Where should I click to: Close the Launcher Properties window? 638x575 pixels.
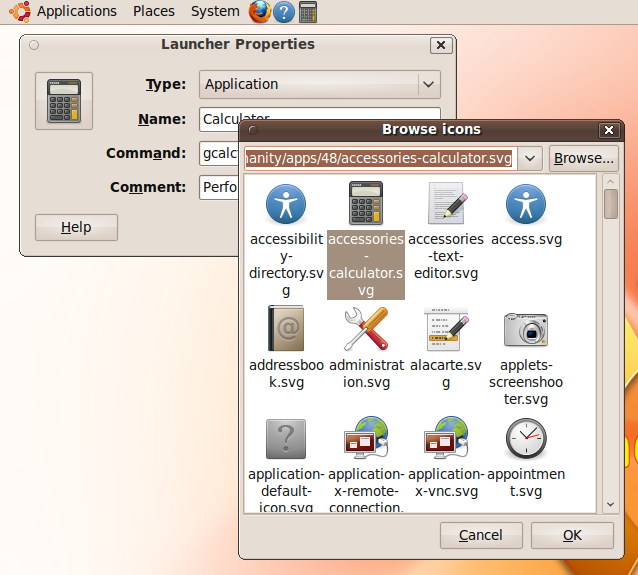[x=441, y=45]
